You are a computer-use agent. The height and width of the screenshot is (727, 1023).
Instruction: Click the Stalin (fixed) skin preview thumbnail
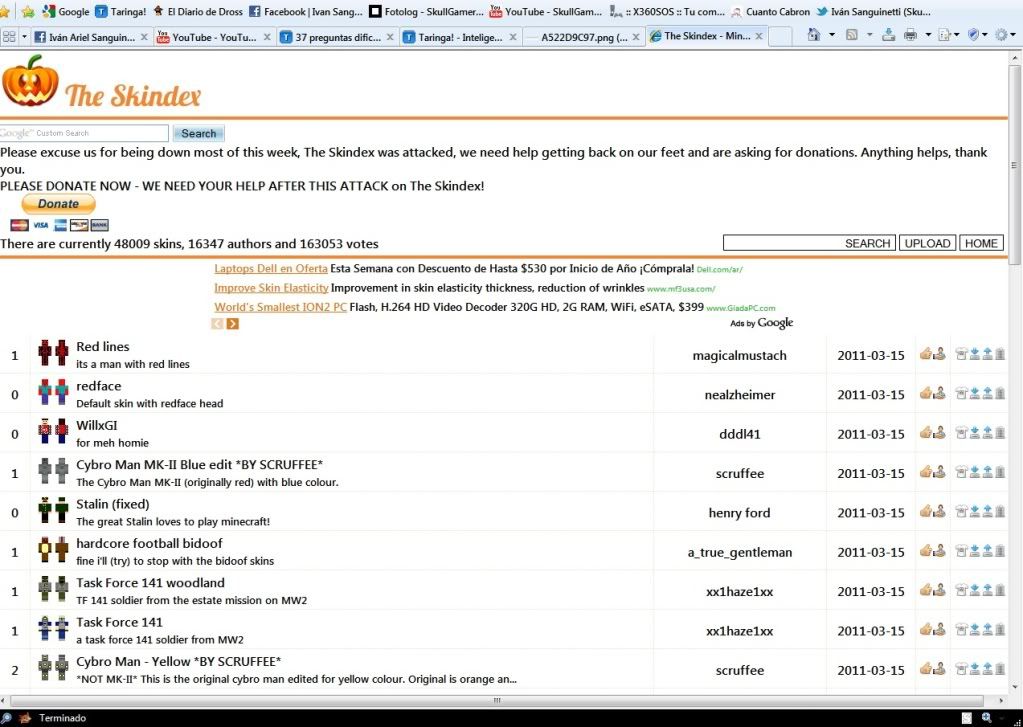53,510
